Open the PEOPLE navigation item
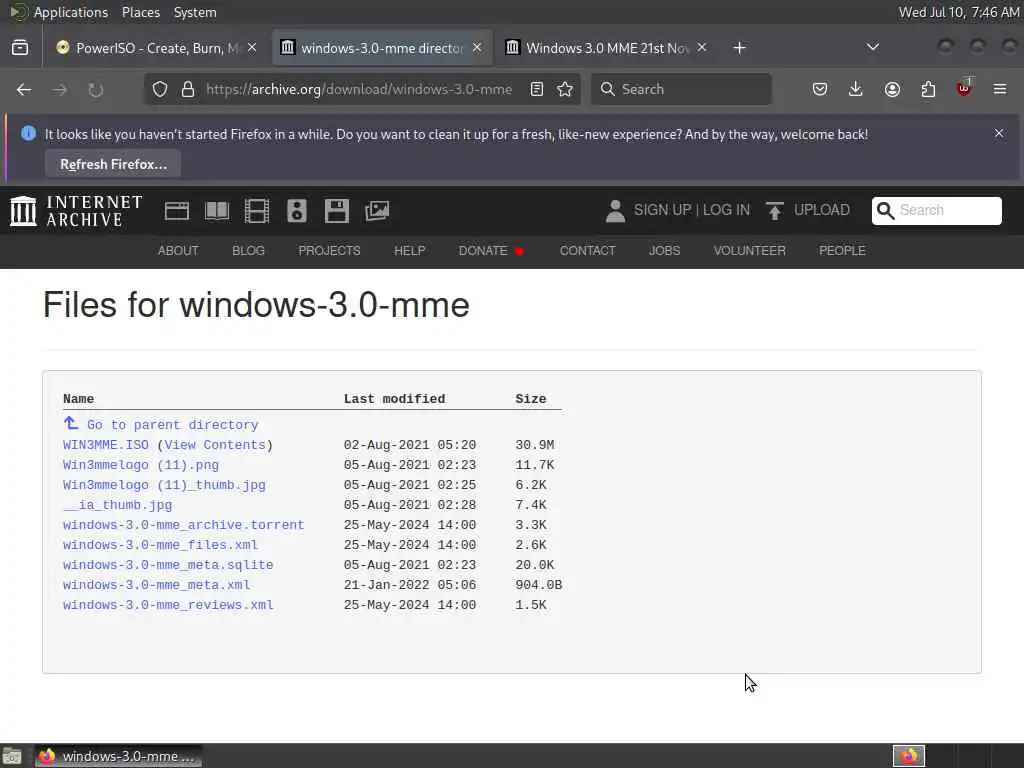The width and height of the screenshot is (1024, 768). [x=842, y=251]
